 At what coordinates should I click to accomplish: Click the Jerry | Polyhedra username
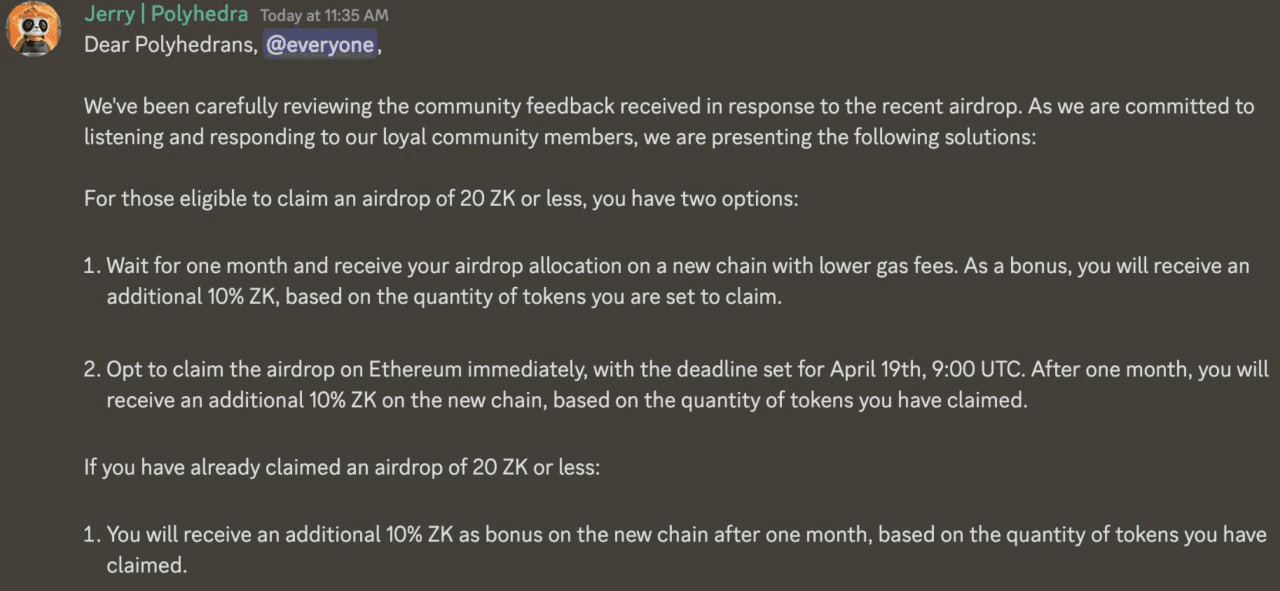[167, 14]
